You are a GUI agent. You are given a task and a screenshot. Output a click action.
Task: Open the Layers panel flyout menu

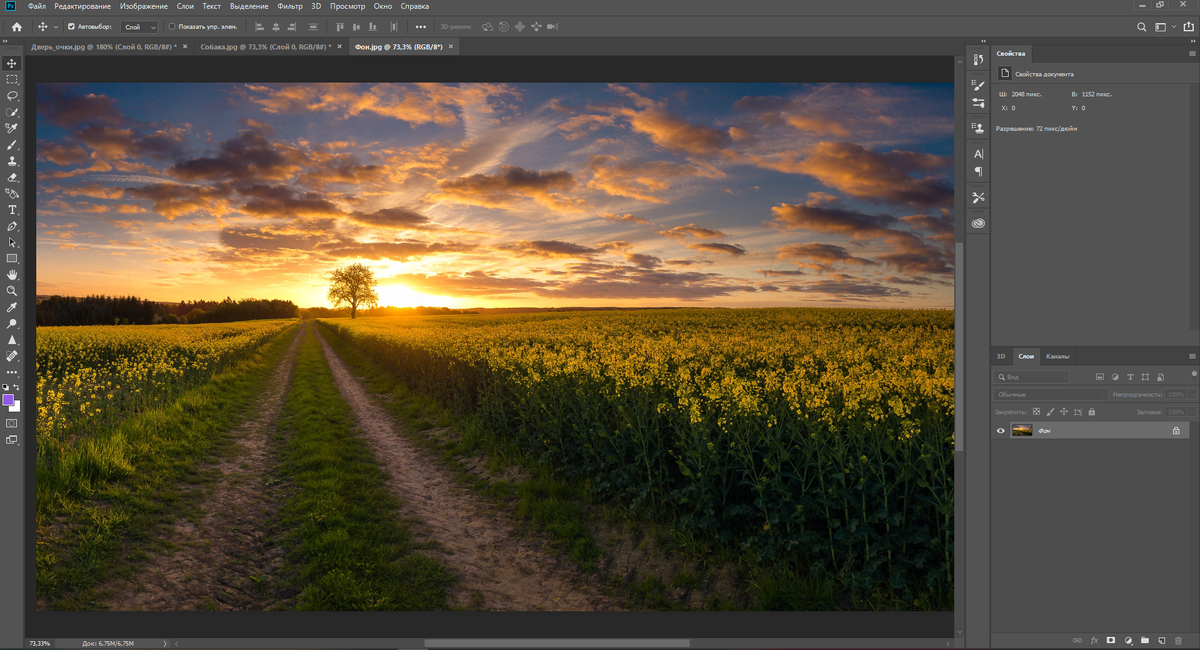[x=1192, y=356]
